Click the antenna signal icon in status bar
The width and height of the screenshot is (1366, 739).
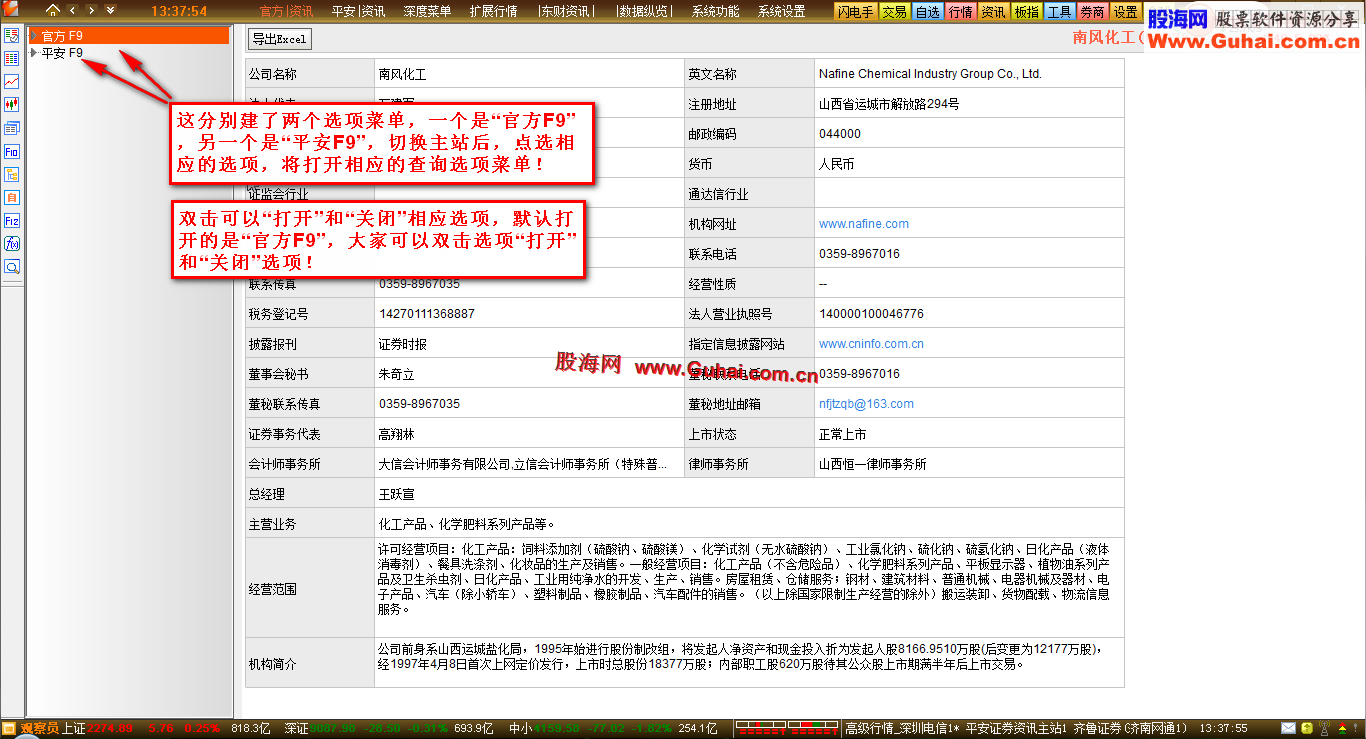click(x=1324, y=728)
